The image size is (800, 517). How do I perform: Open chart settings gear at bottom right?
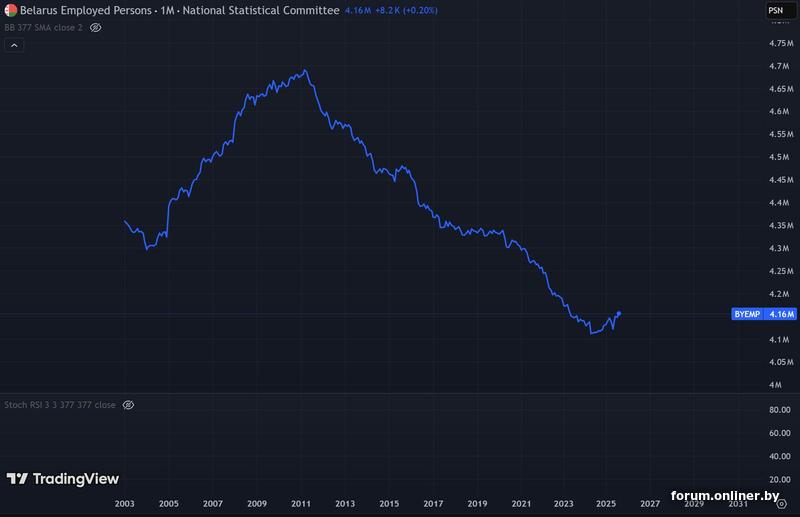(781, 504)
